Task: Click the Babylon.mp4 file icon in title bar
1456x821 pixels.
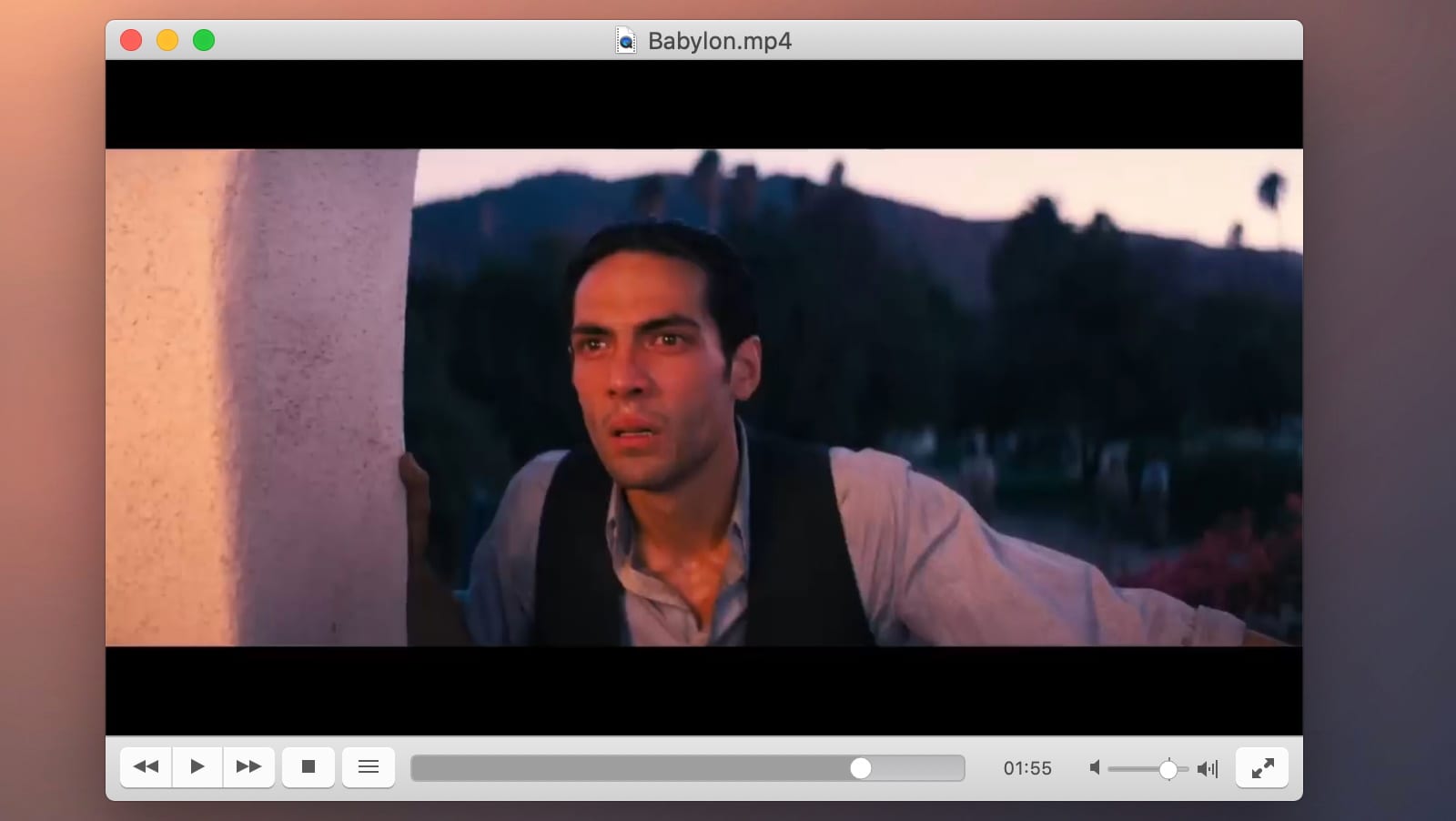Action: (x=626, y=41)
